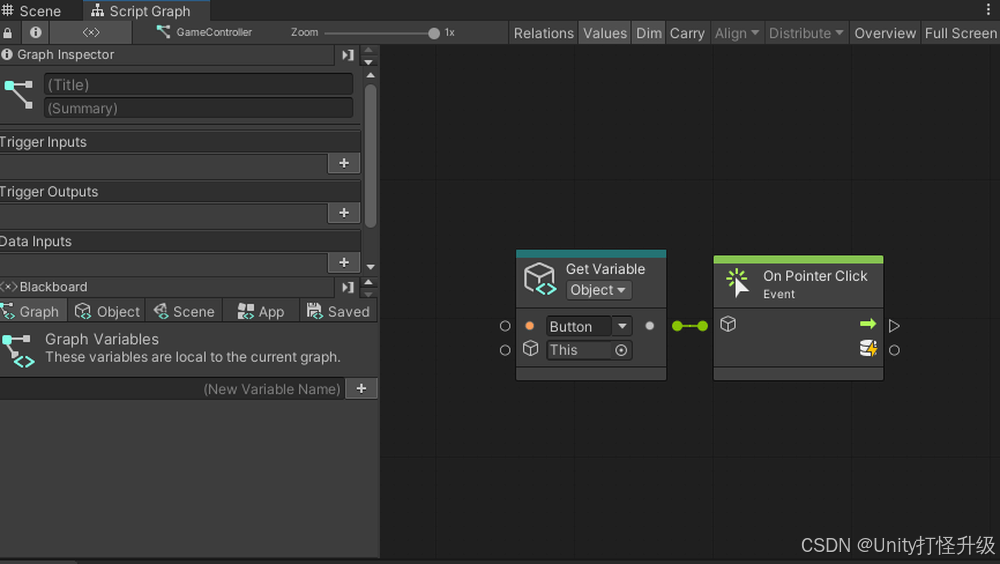This screenshot has width=1000, height=564.
Task: Click the green connection between nodes
Action: tap(690, 326)
